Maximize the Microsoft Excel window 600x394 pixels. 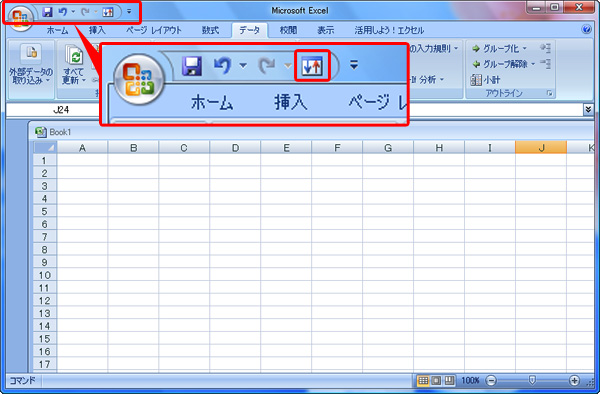pos(555,8)
